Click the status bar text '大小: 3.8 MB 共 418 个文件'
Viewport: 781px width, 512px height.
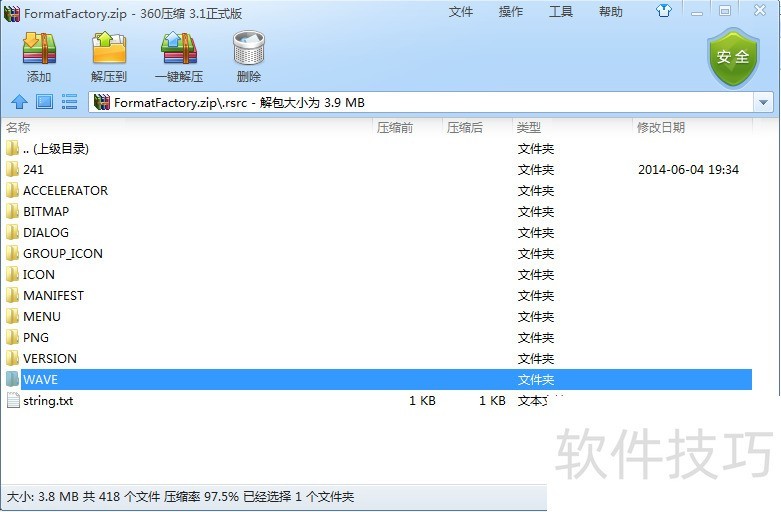tap(83, 497)
